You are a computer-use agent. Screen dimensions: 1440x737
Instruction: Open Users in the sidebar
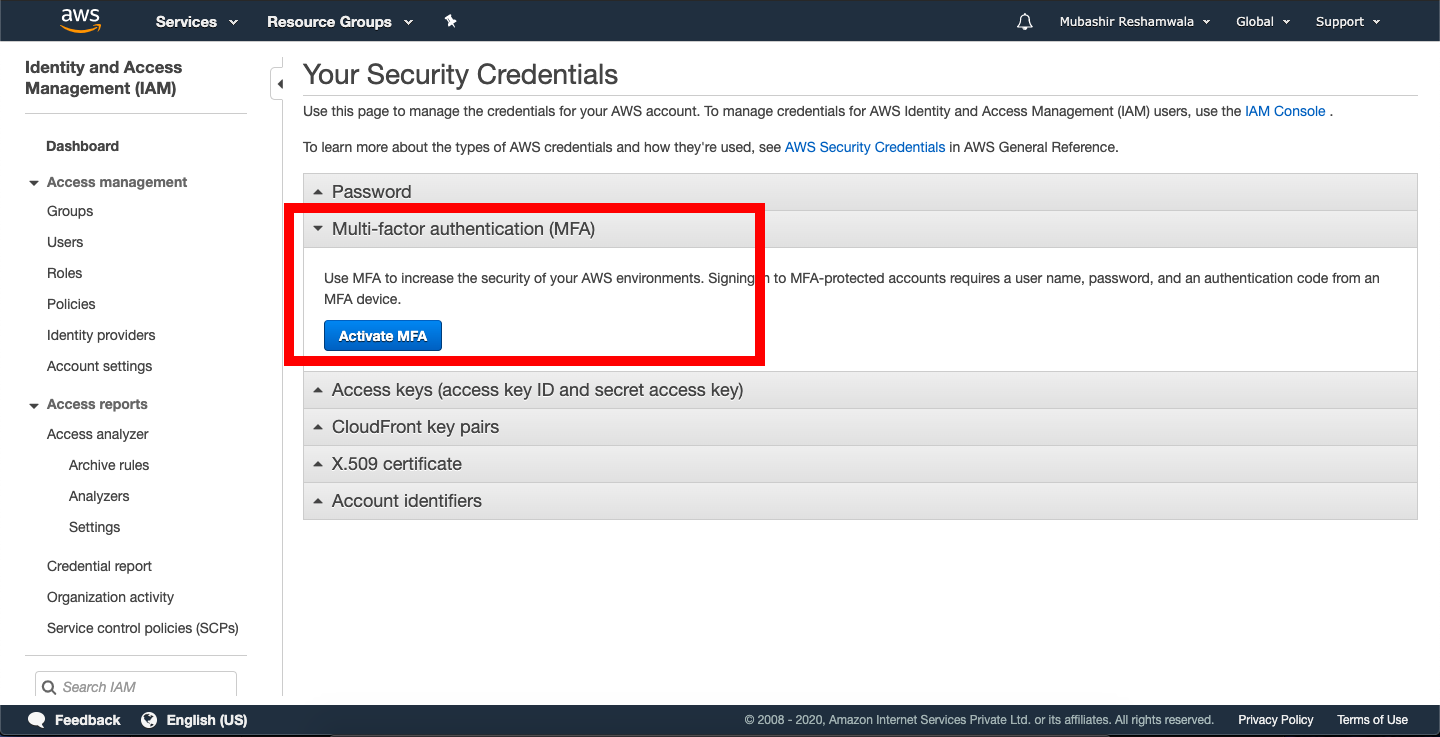click(x=65, y=242)
